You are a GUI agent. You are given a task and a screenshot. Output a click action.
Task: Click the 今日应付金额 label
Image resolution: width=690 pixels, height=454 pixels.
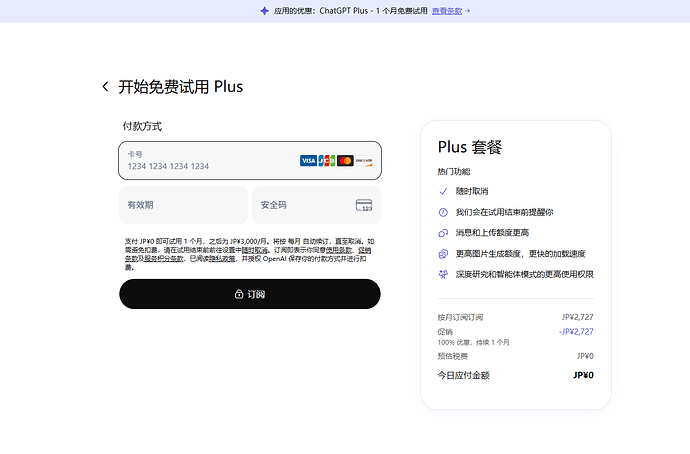pyautogui.click(x=463, y=375)
